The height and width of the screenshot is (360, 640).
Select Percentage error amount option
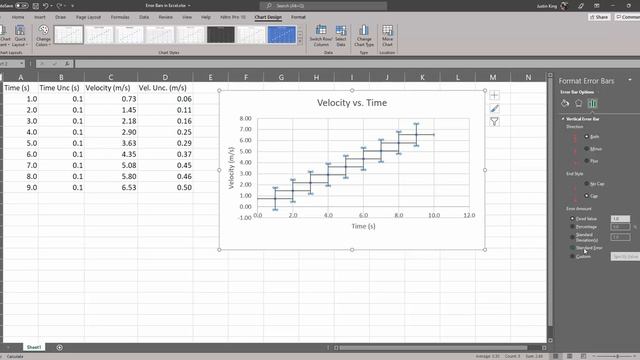pos(572,227)
